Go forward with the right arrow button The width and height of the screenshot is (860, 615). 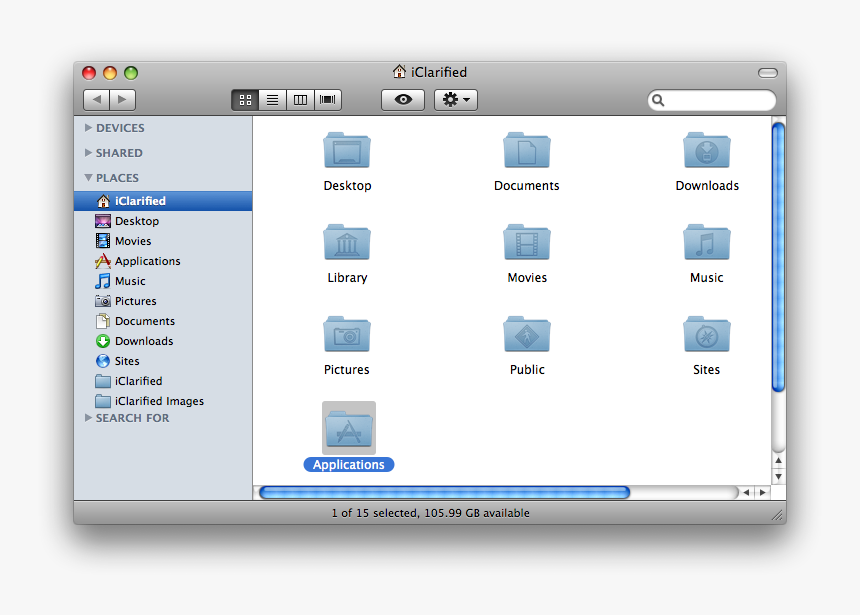coord(122,100)
